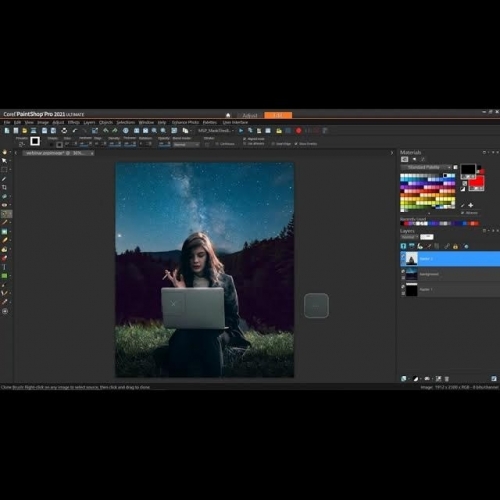Open the layer blend mode Normal dropdown

pos(409,237)
